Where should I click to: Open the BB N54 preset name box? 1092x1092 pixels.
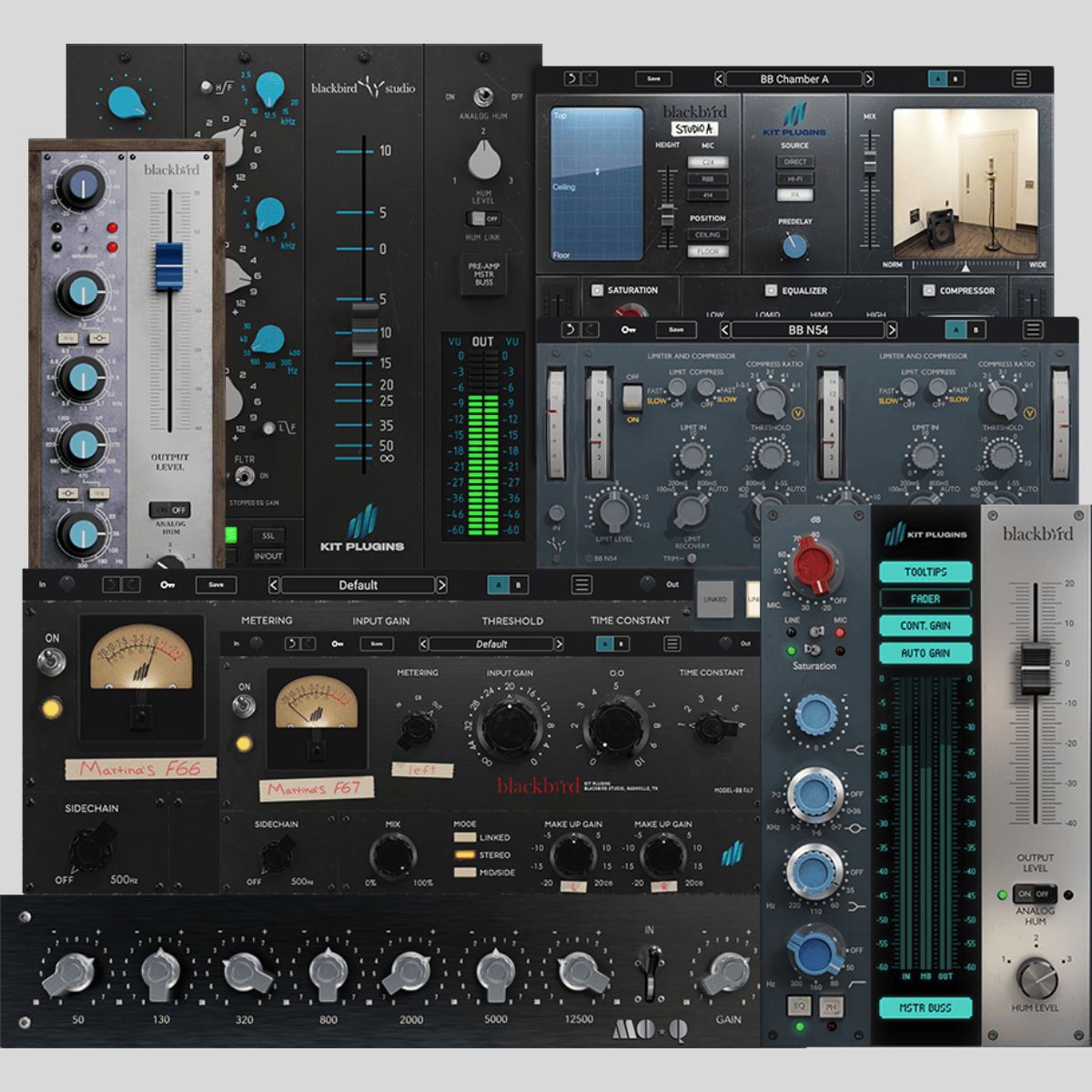point(808,329)
